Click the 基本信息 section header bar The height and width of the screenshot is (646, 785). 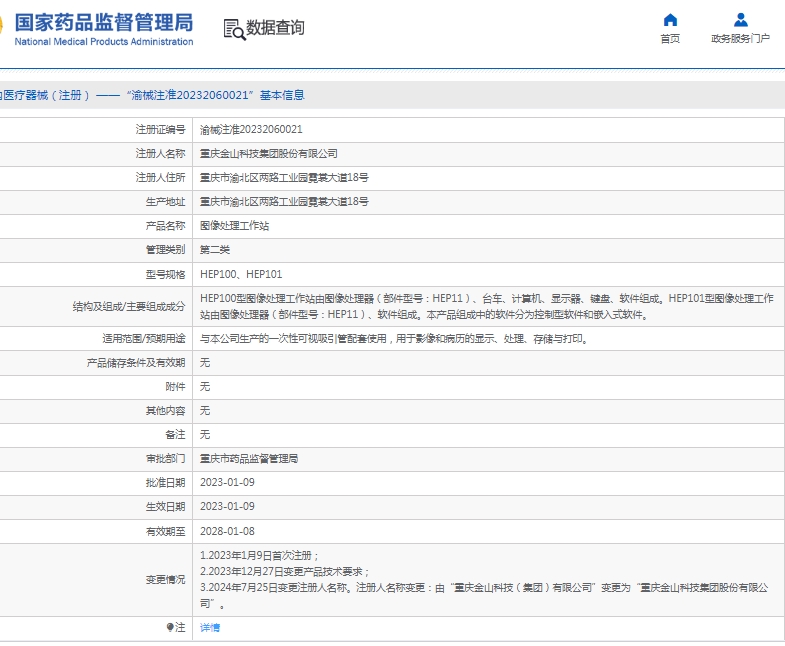(392, 95)
